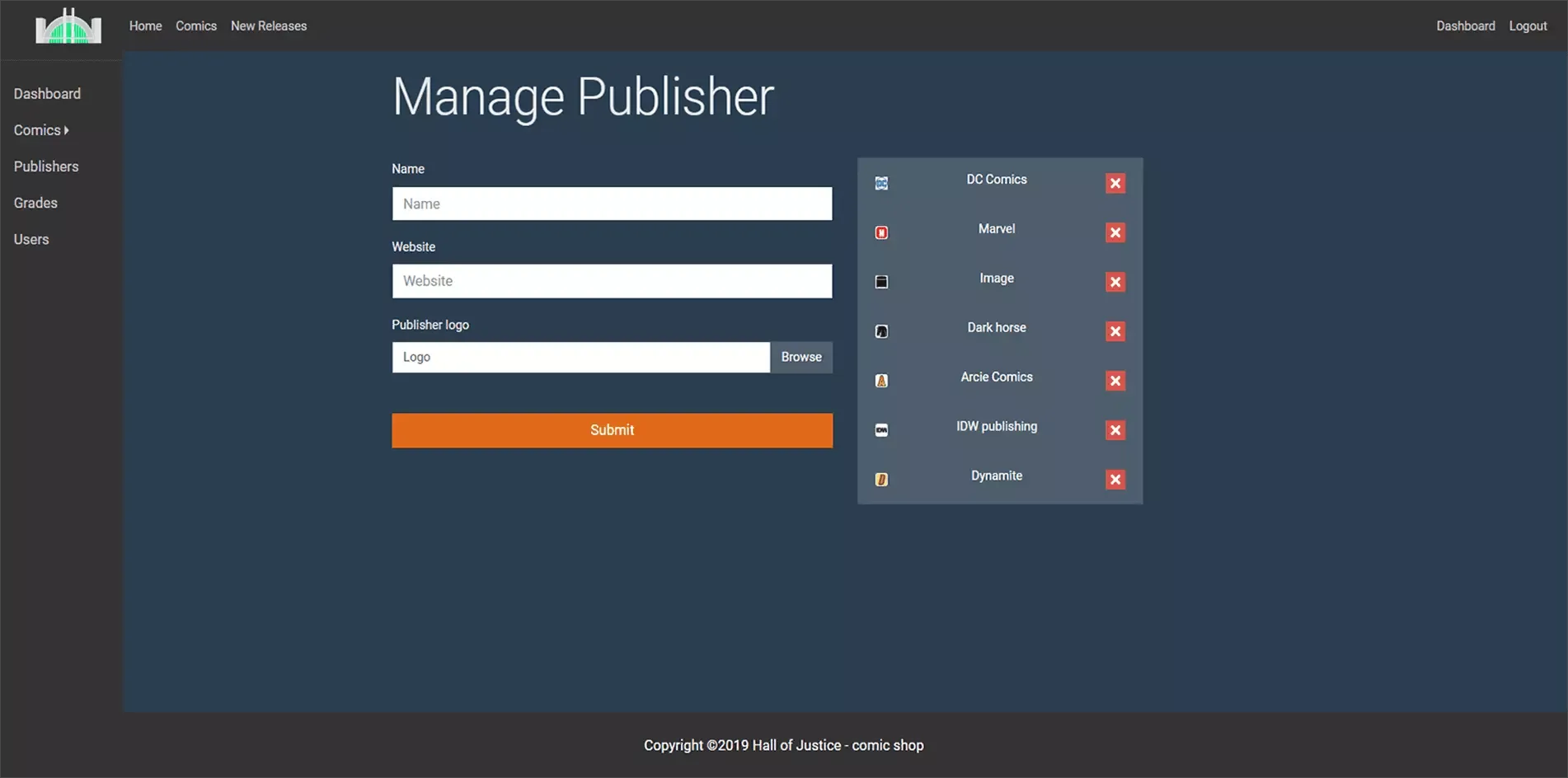The height and width of the screenshot is (778, 1568).
Task: Click the Manage Publisher heading
Action: pyautogui.click(x=584, y=96)
